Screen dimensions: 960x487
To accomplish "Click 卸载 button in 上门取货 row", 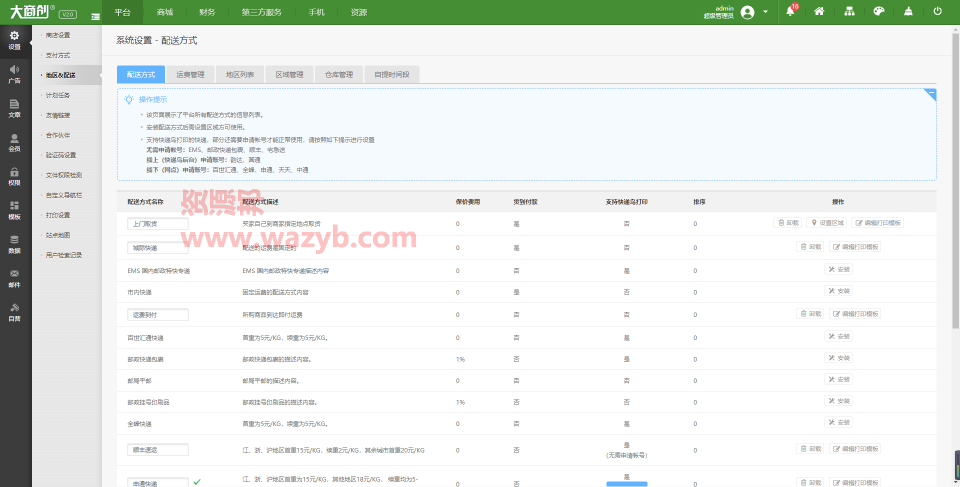I will pyautogui.click(x=787, y=223).
